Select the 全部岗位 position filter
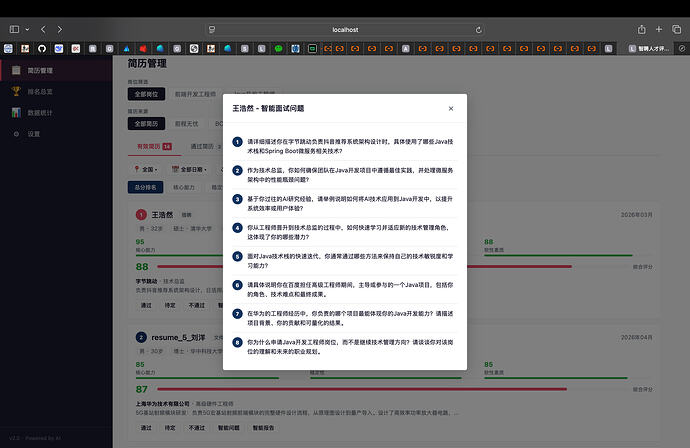Screen dimensions: 690x448 click(x=147, y=94)
